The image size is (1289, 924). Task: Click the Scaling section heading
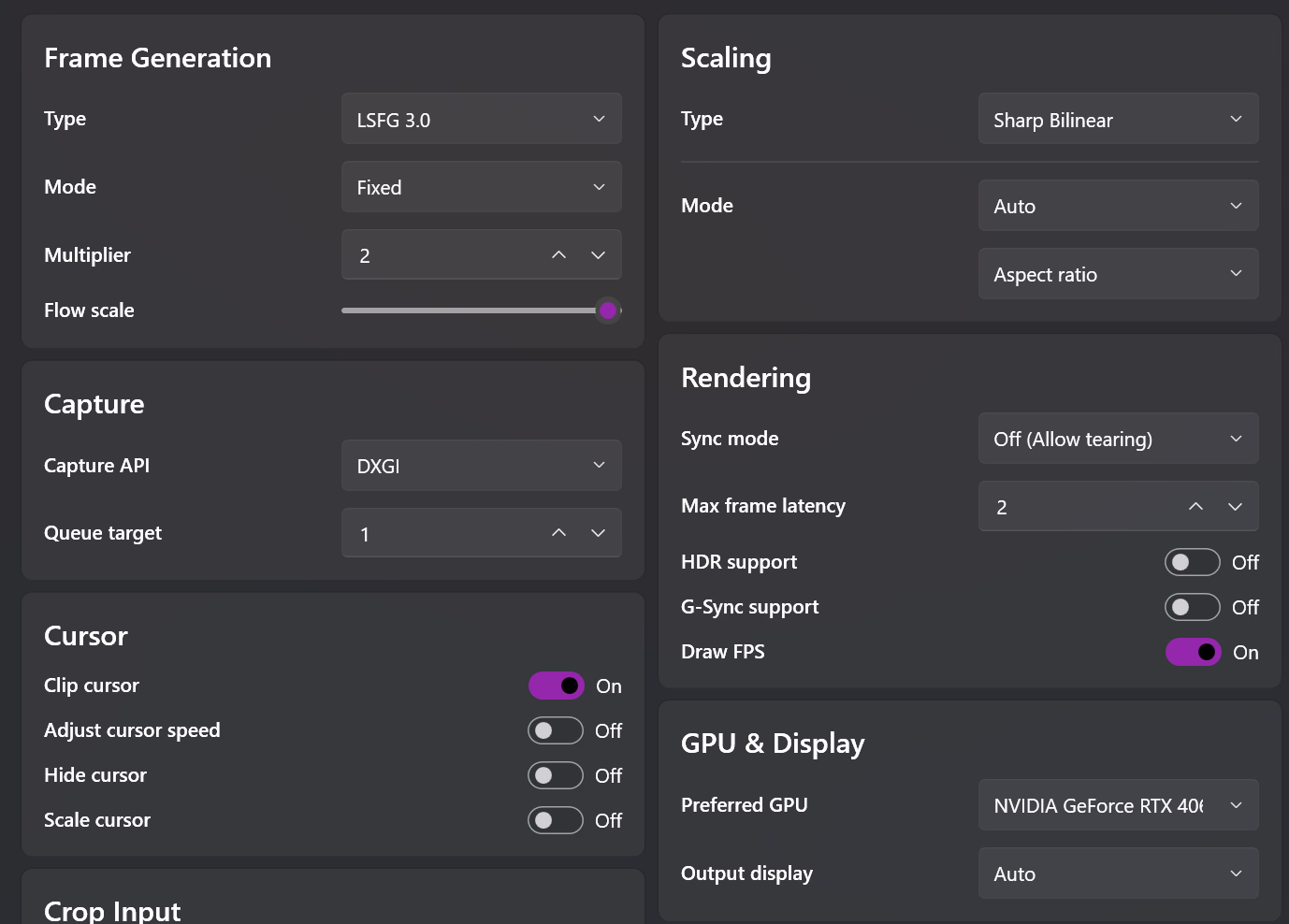[726, 59]
